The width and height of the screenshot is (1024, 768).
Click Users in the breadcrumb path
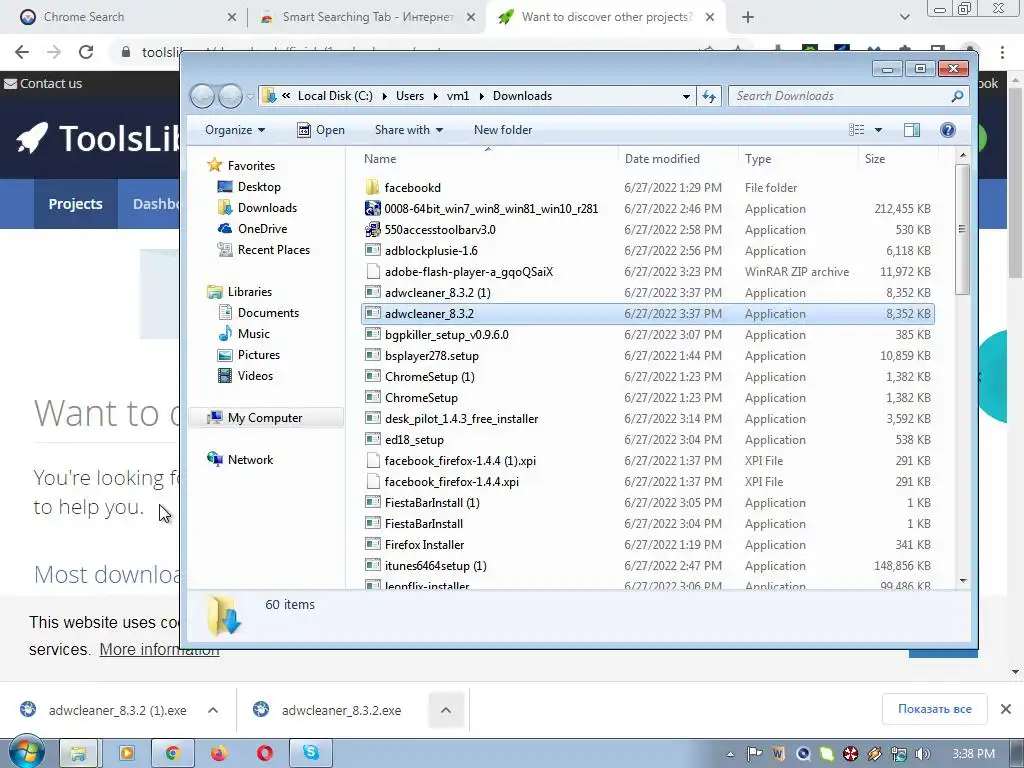409,96
